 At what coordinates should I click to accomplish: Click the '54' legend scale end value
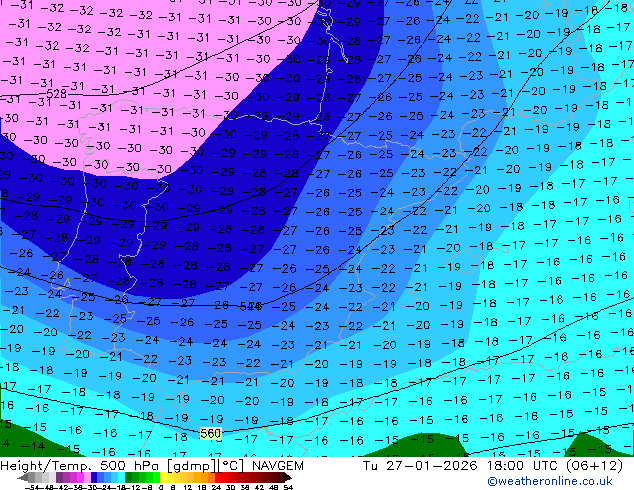point(288,487)
